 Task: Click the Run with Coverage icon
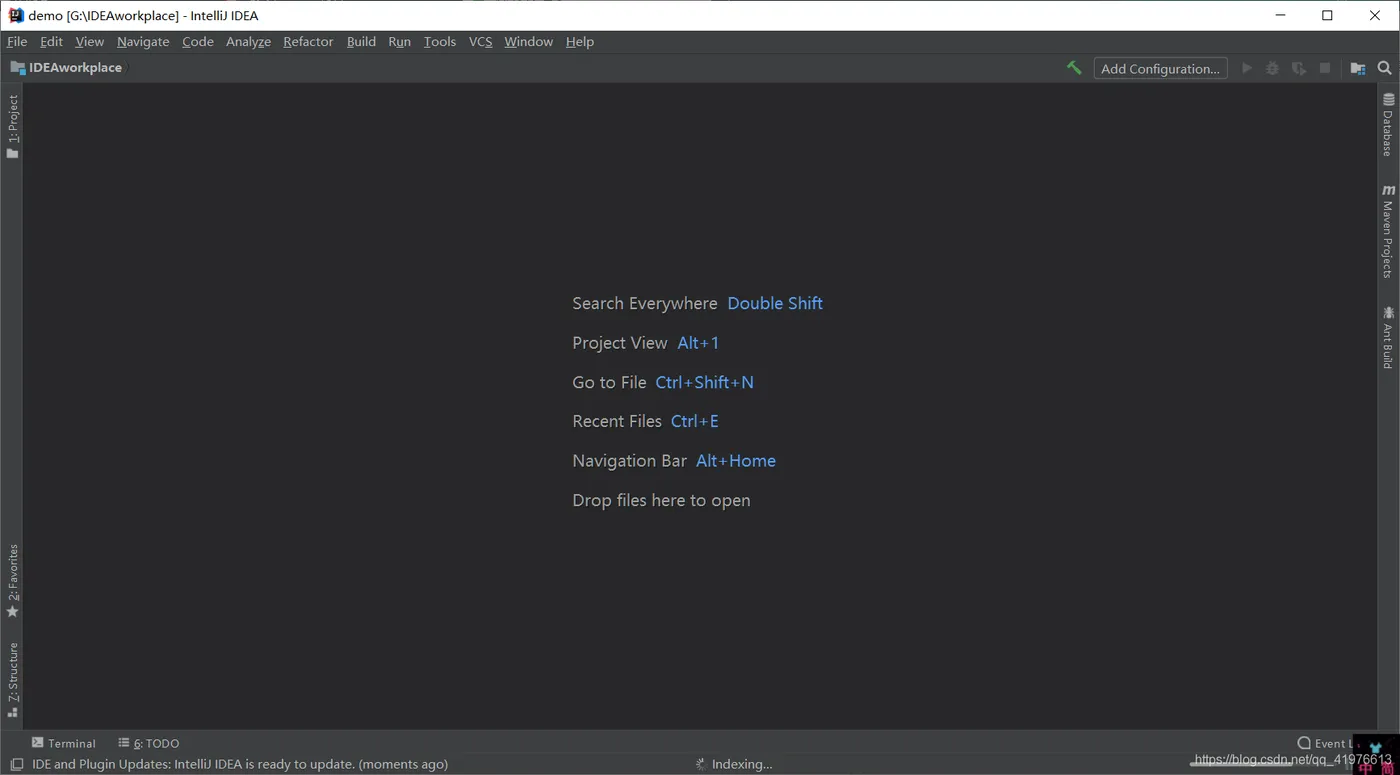[1298, 68]
